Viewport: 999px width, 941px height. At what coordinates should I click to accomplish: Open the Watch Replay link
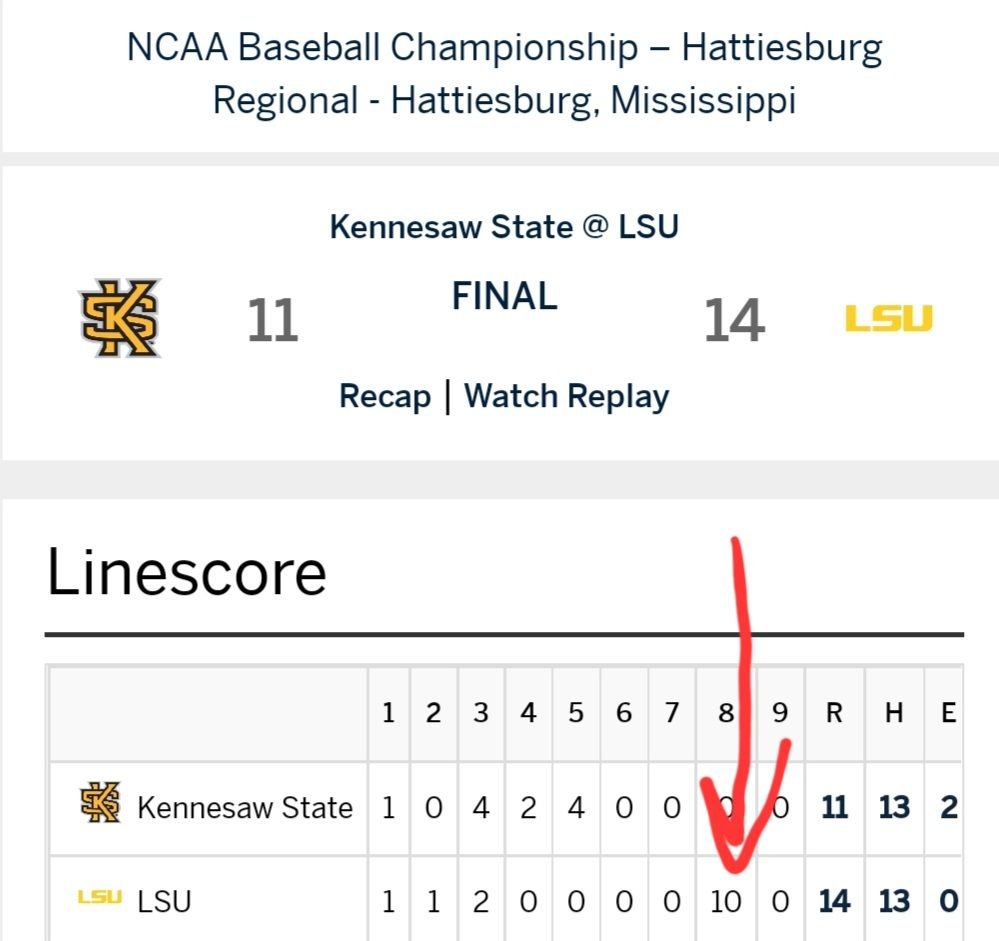click(x=566, y=396)
